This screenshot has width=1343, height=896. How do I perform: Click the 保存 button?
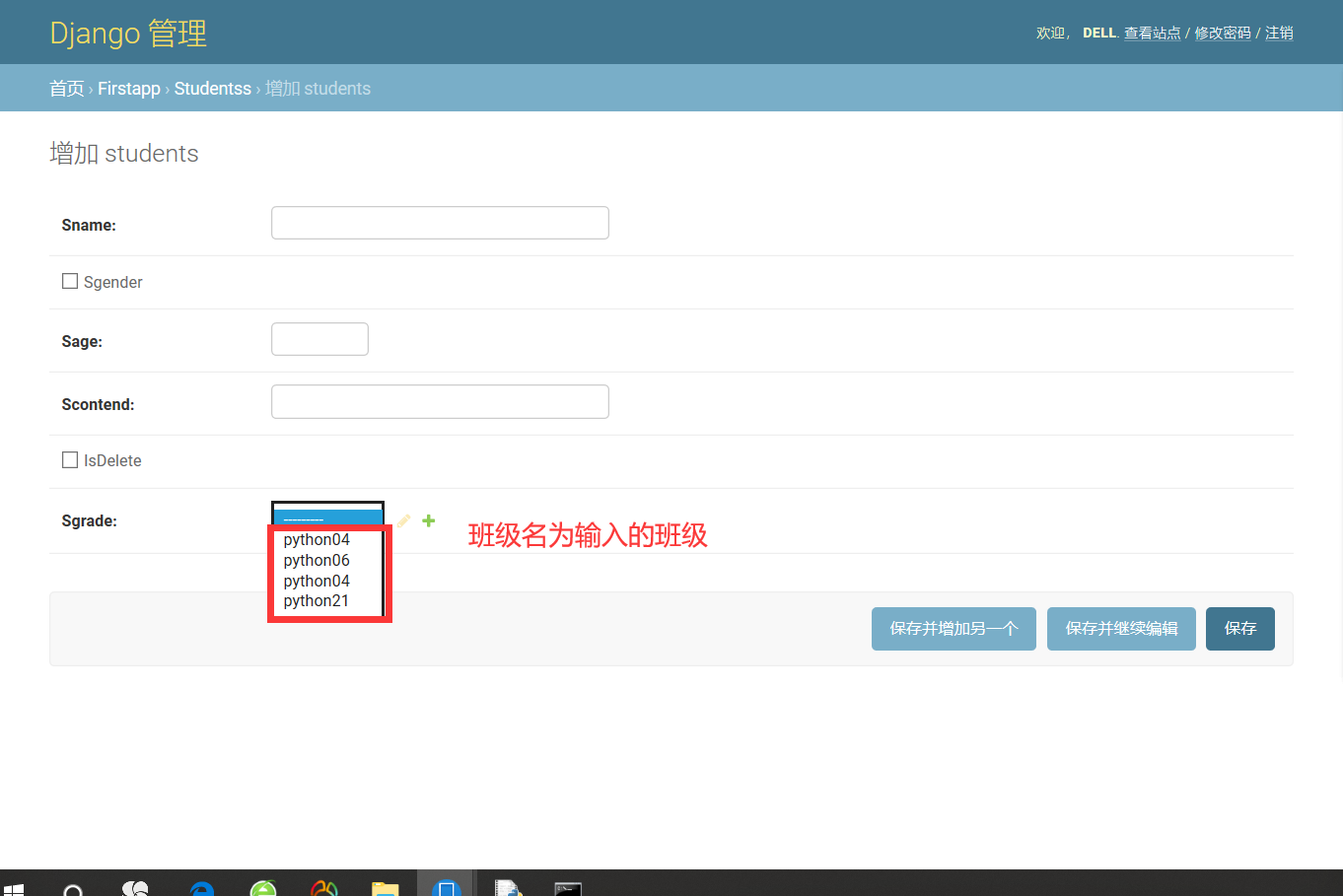(1240, 629)
